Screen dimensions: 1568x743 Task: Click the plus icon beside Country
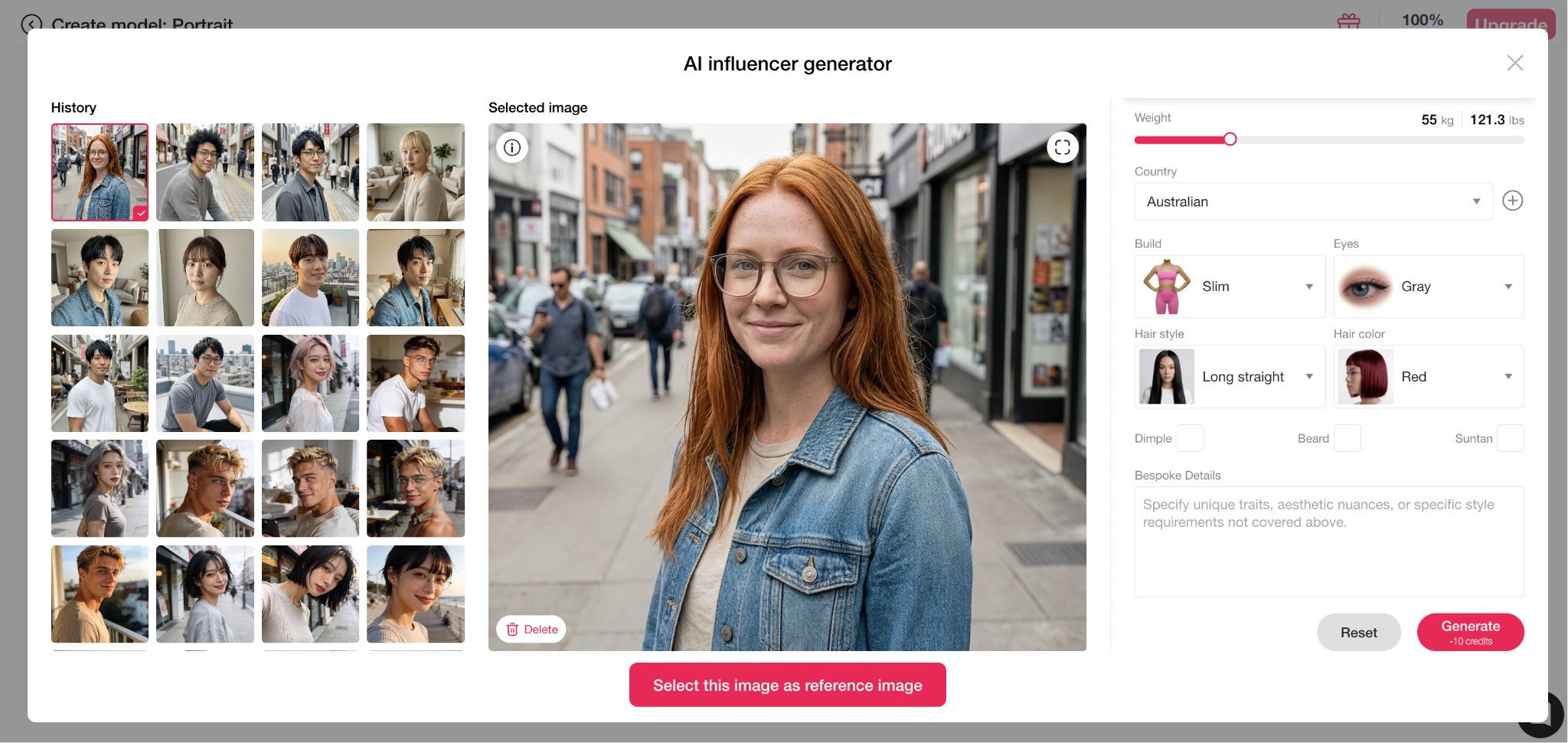pyautogui.click(x=1512, y=201)
